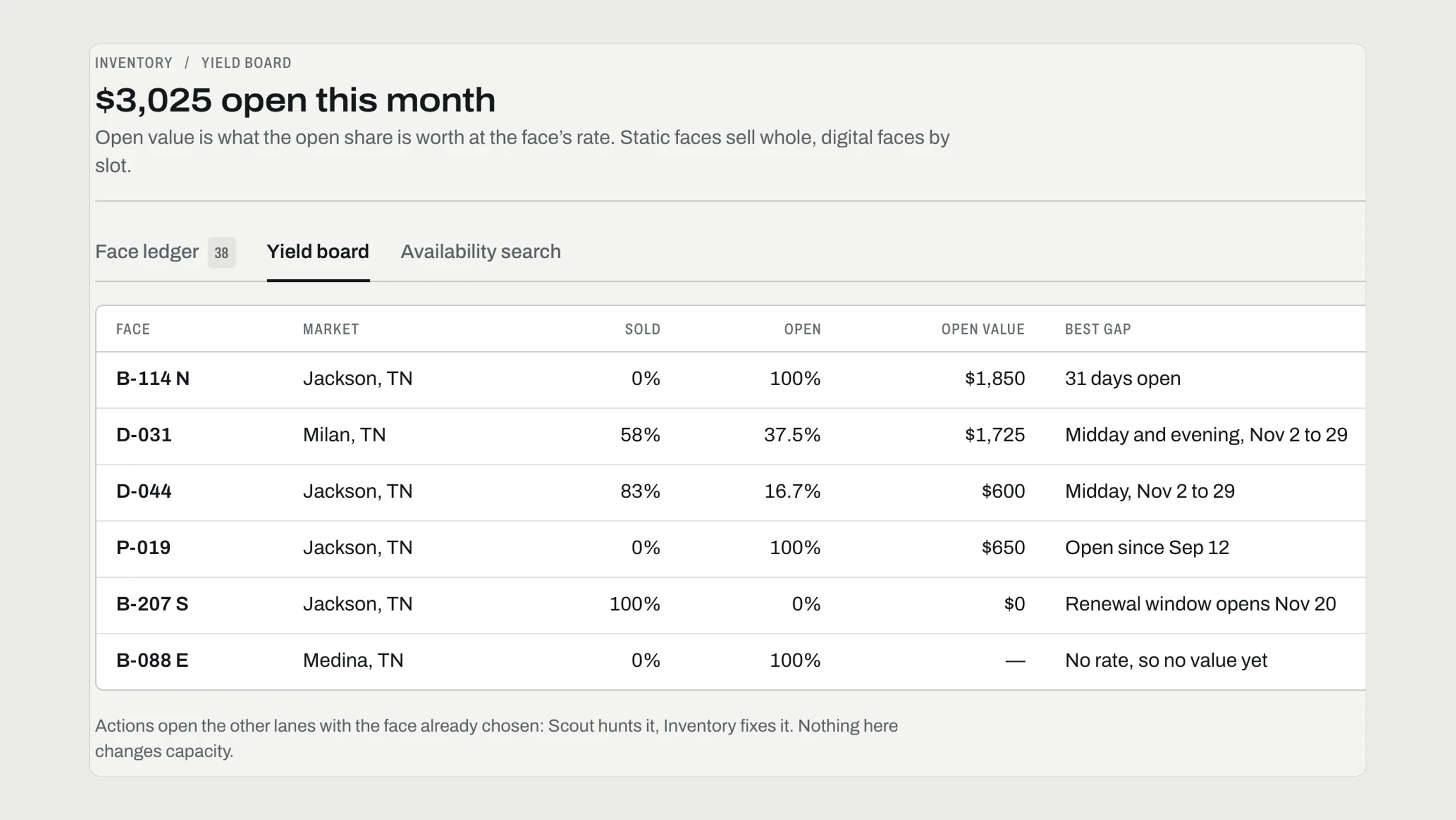This screenshot has height=820, width=1456.
Task: Click the 58% sold value
Action: click(640, 435)
